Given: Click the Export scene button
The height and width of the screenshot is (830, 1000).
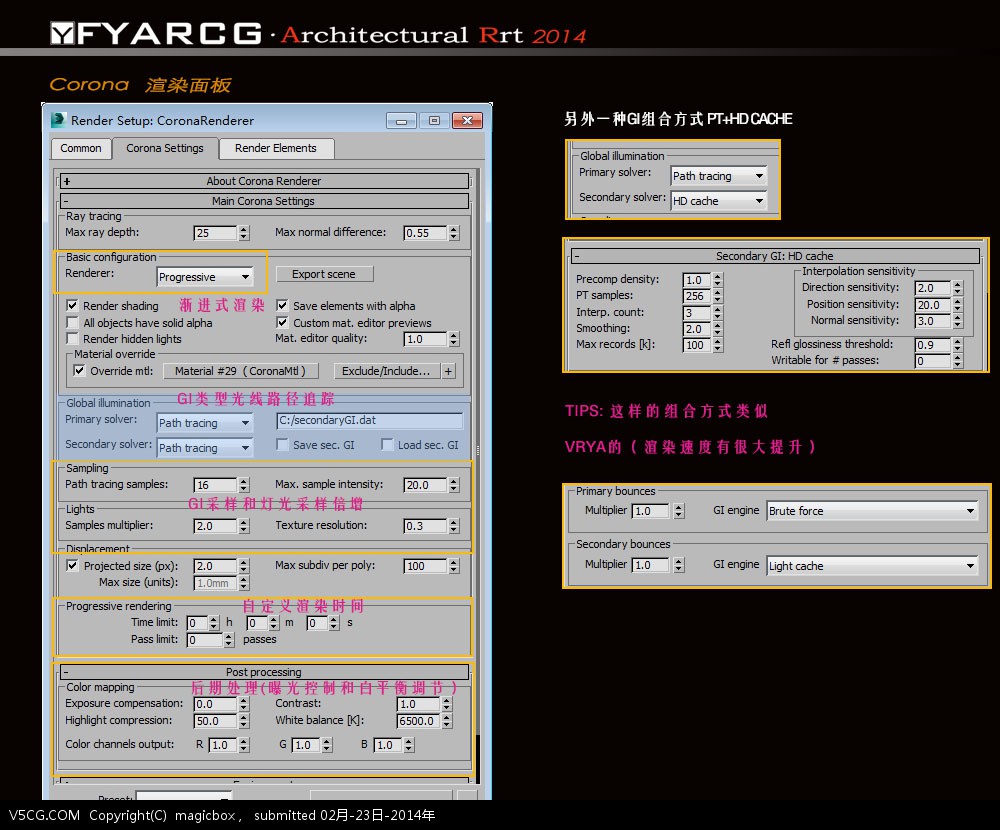Looking at the screenshot, I should 324,274.
